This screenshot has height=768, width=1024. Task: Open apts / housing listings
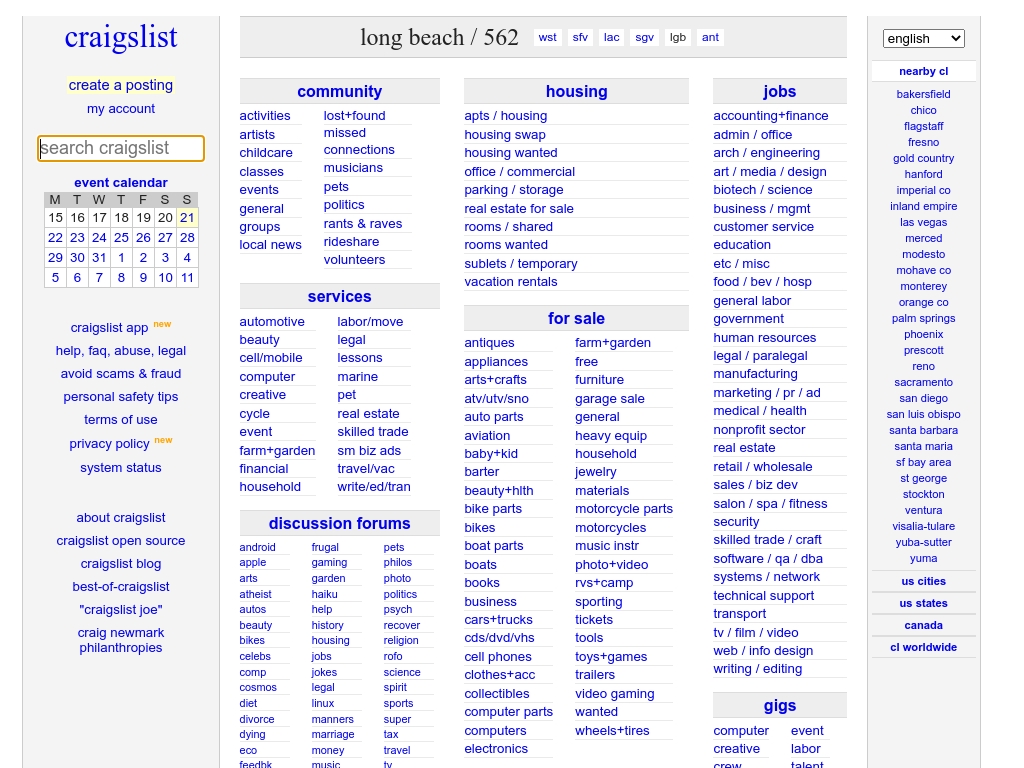click(x=505, y=116)
